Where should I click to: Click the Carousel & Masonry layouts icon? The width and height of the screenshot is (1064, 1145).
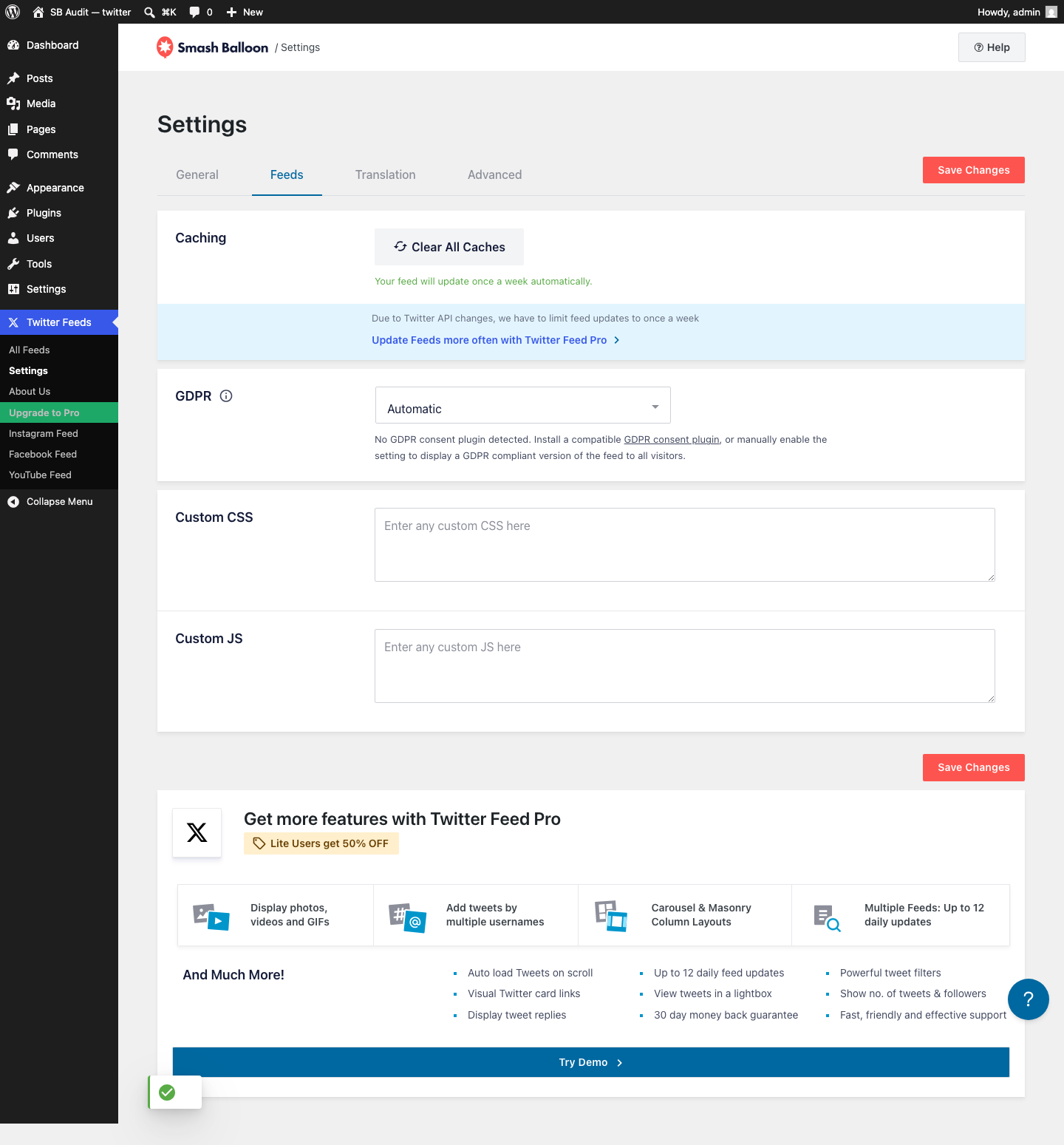611,916
